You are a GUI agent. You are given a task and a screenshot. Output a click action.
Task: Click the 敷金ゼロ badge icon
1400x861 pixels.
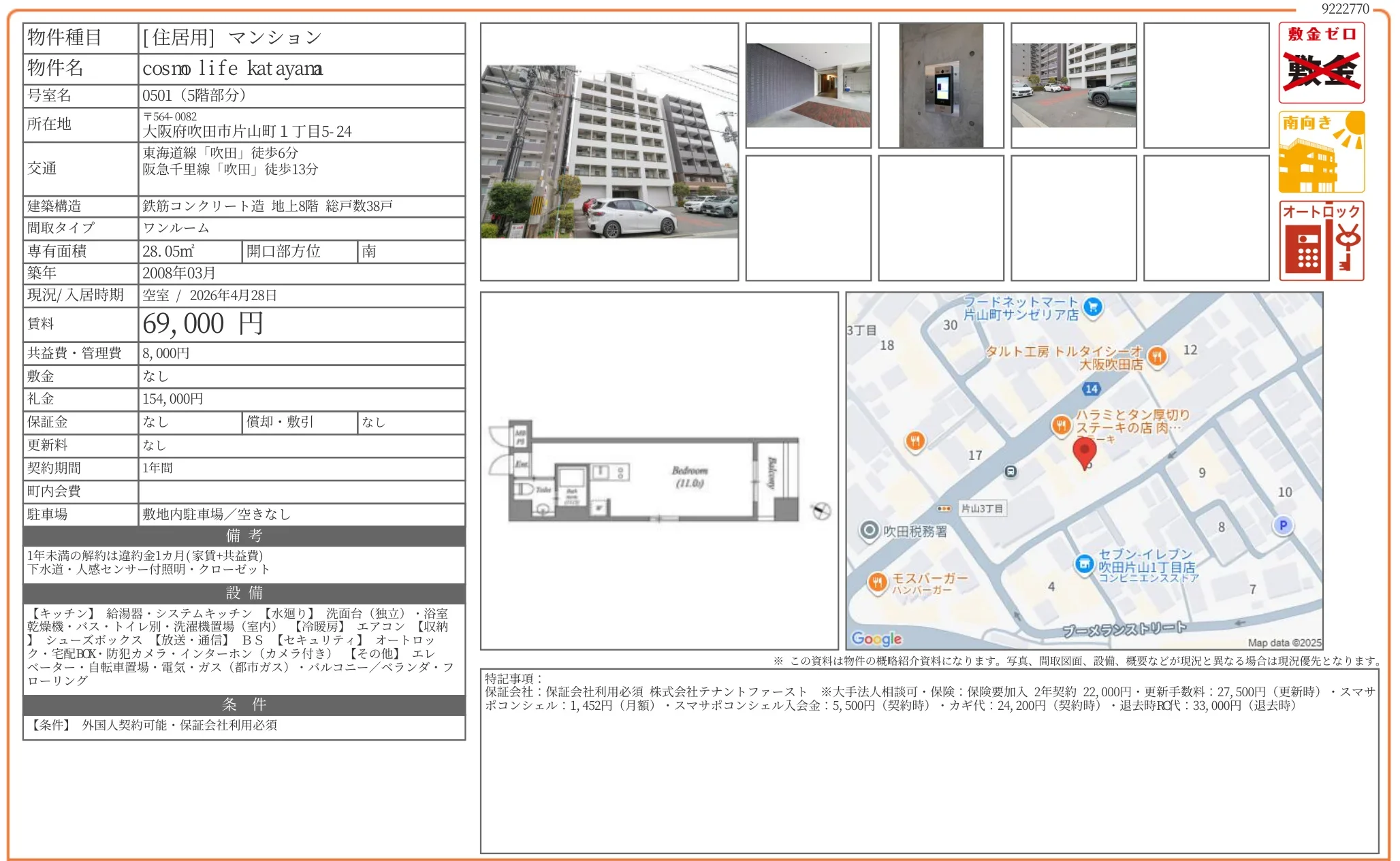pos(1321,63)
